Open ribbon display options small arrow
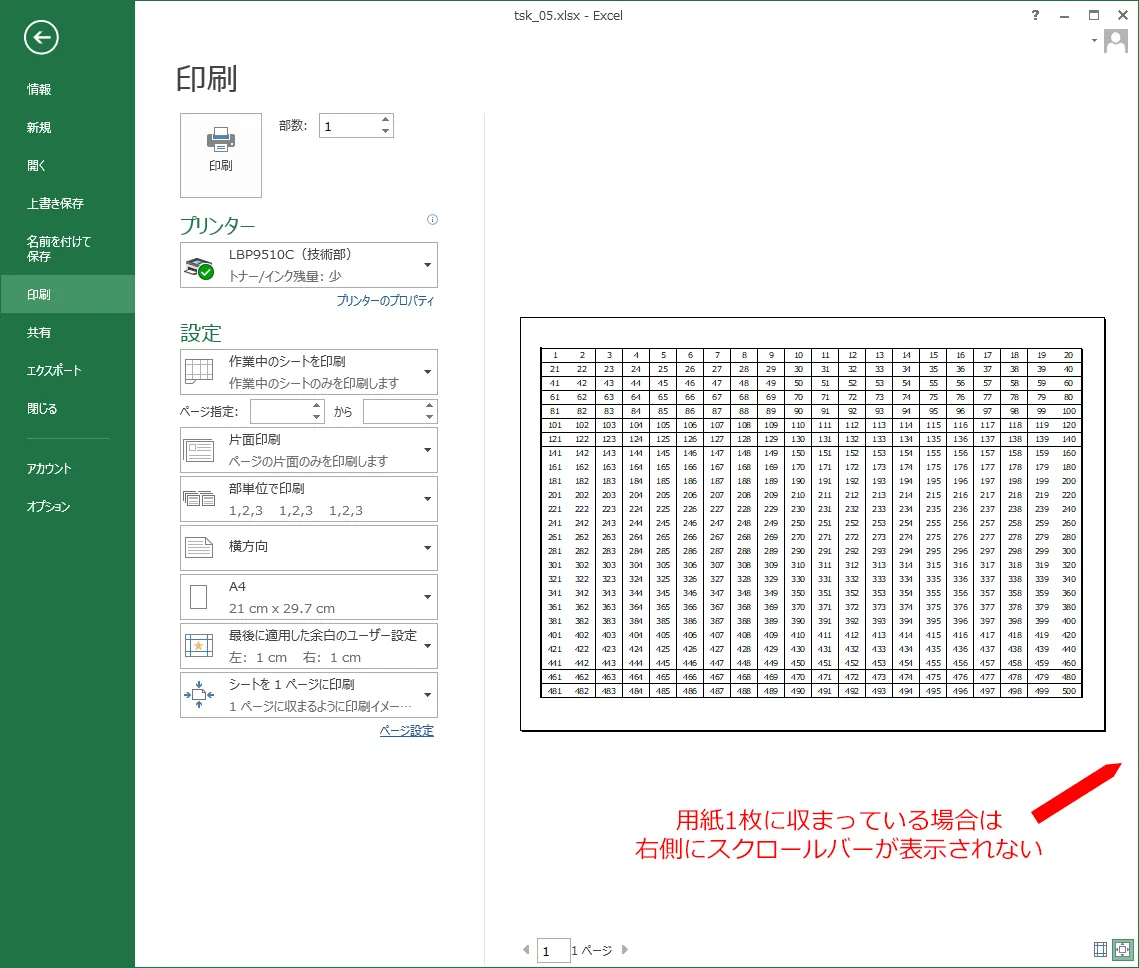 (1094, 41)
